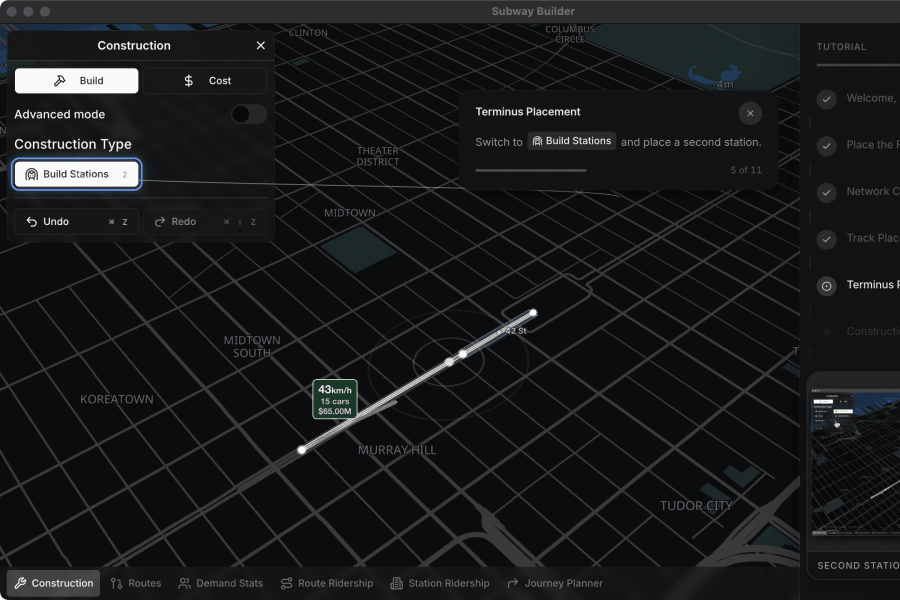Open the Construction bottom tab
The width and height of the screenshot is (900, 600).
click(53, 583)
